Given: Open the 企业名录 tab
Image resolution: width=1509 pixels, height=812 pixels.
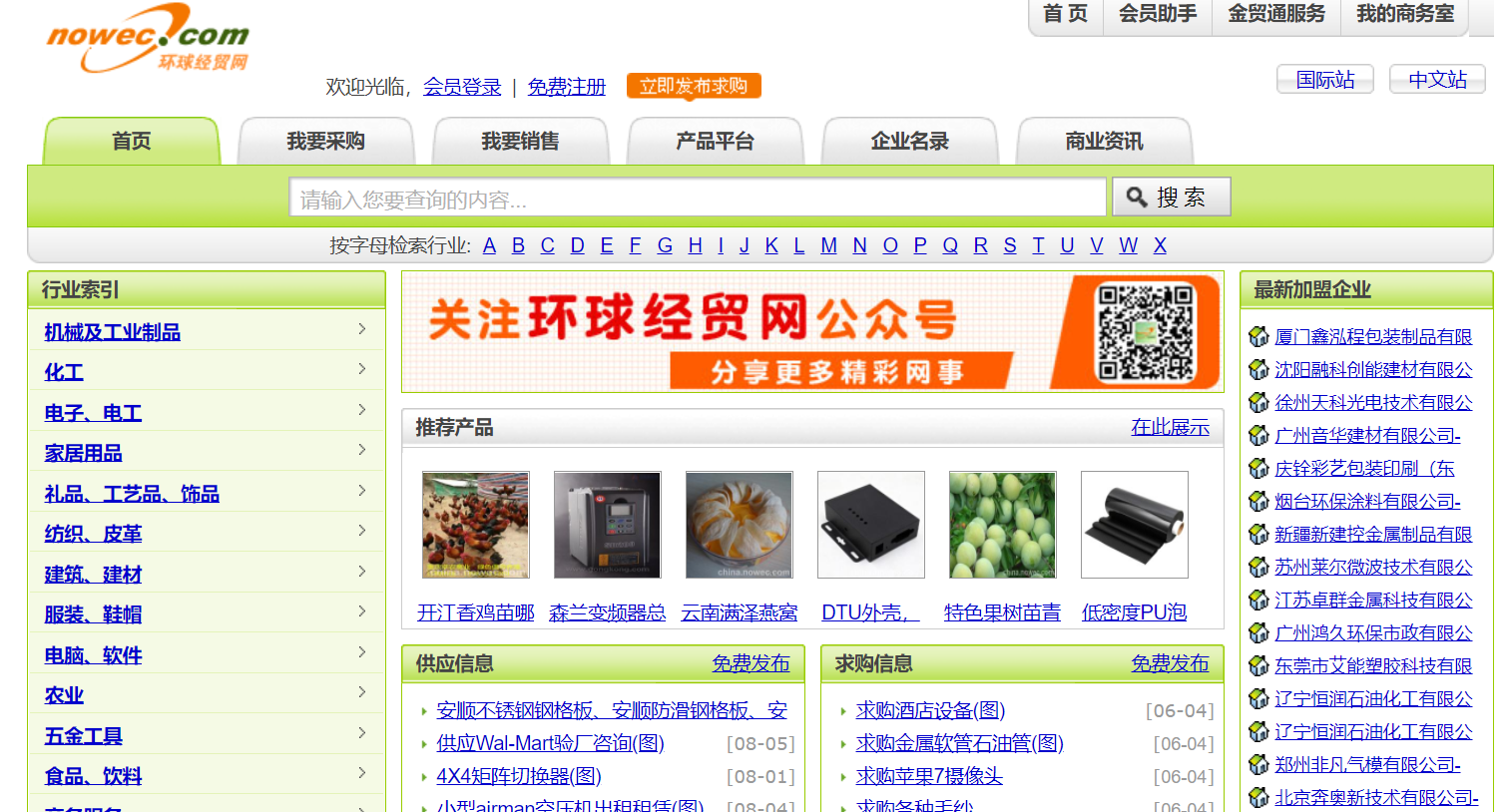Looking at the screenshot, I should [x=909, y=142].
